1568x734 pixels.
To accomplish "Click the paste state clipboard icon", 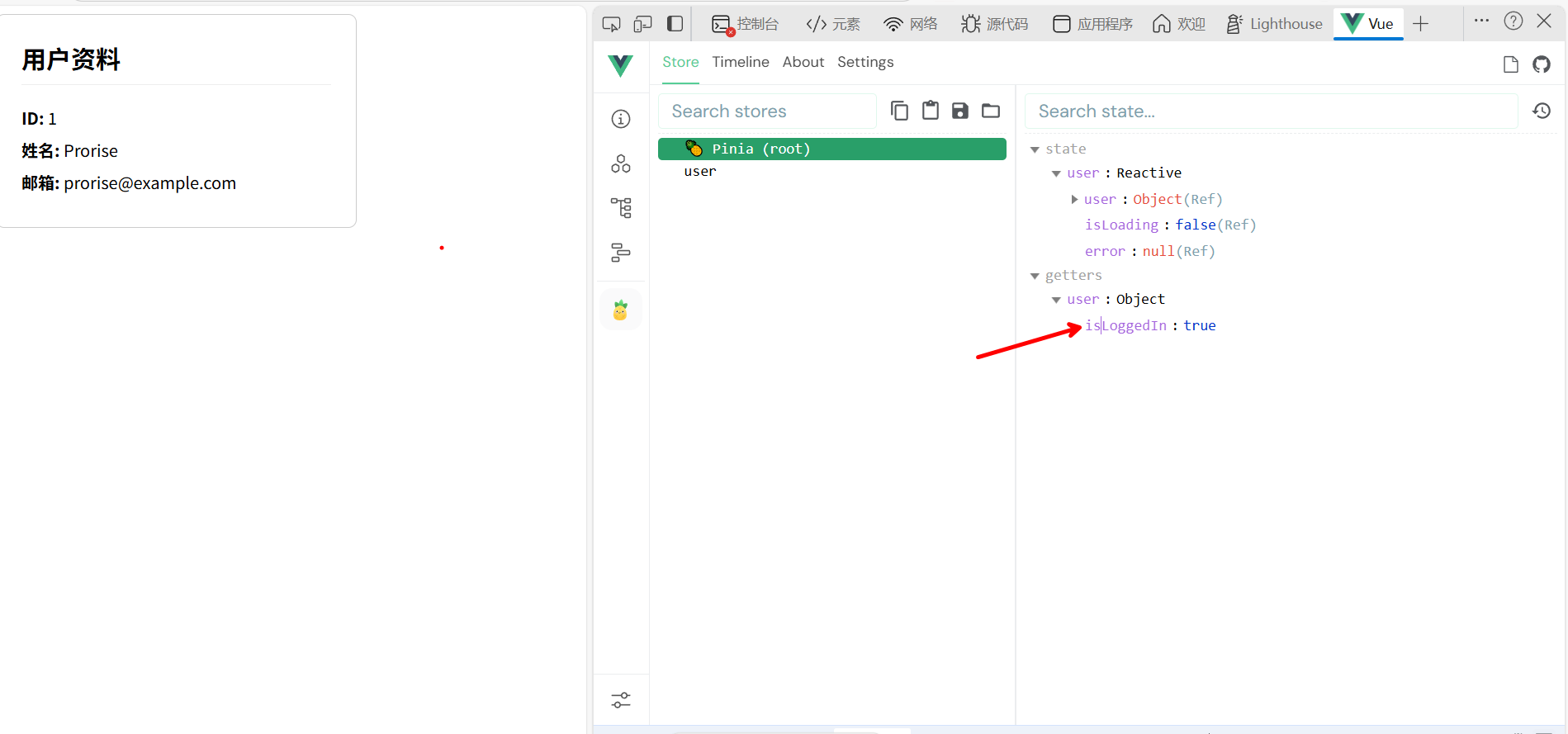I will coord(930,111).
